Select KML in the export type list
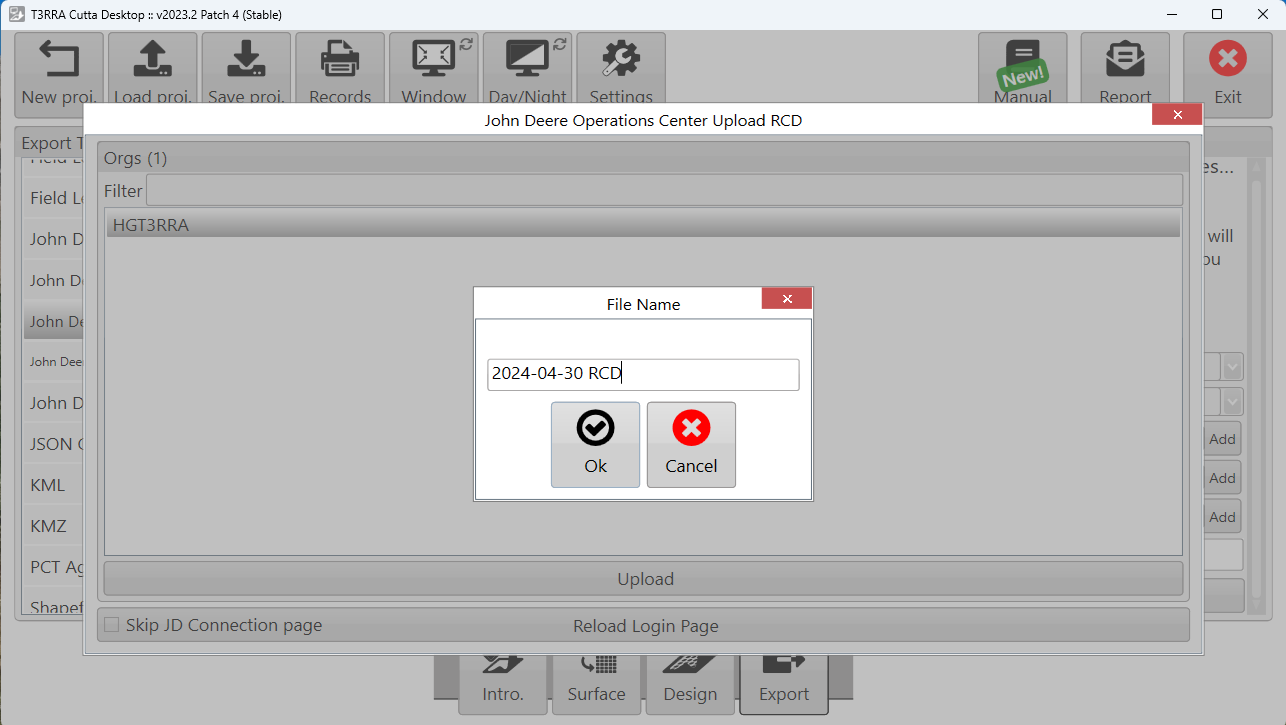The image size is (1286, 725). (x=53, y=485)
